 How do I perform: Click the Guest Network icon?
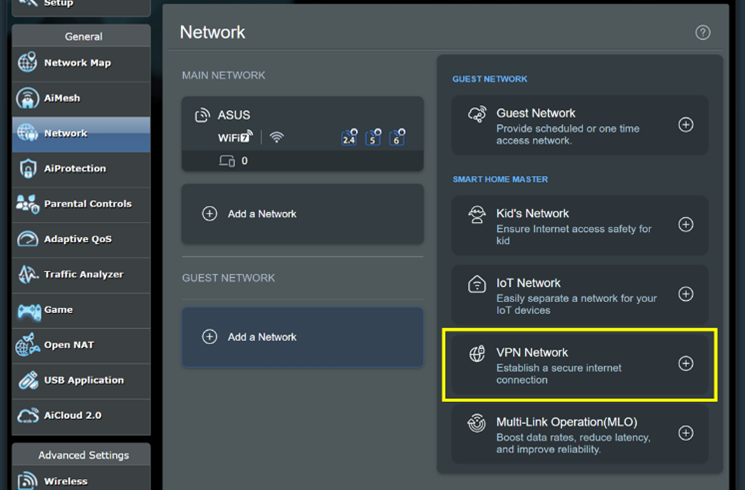point(477,116)
